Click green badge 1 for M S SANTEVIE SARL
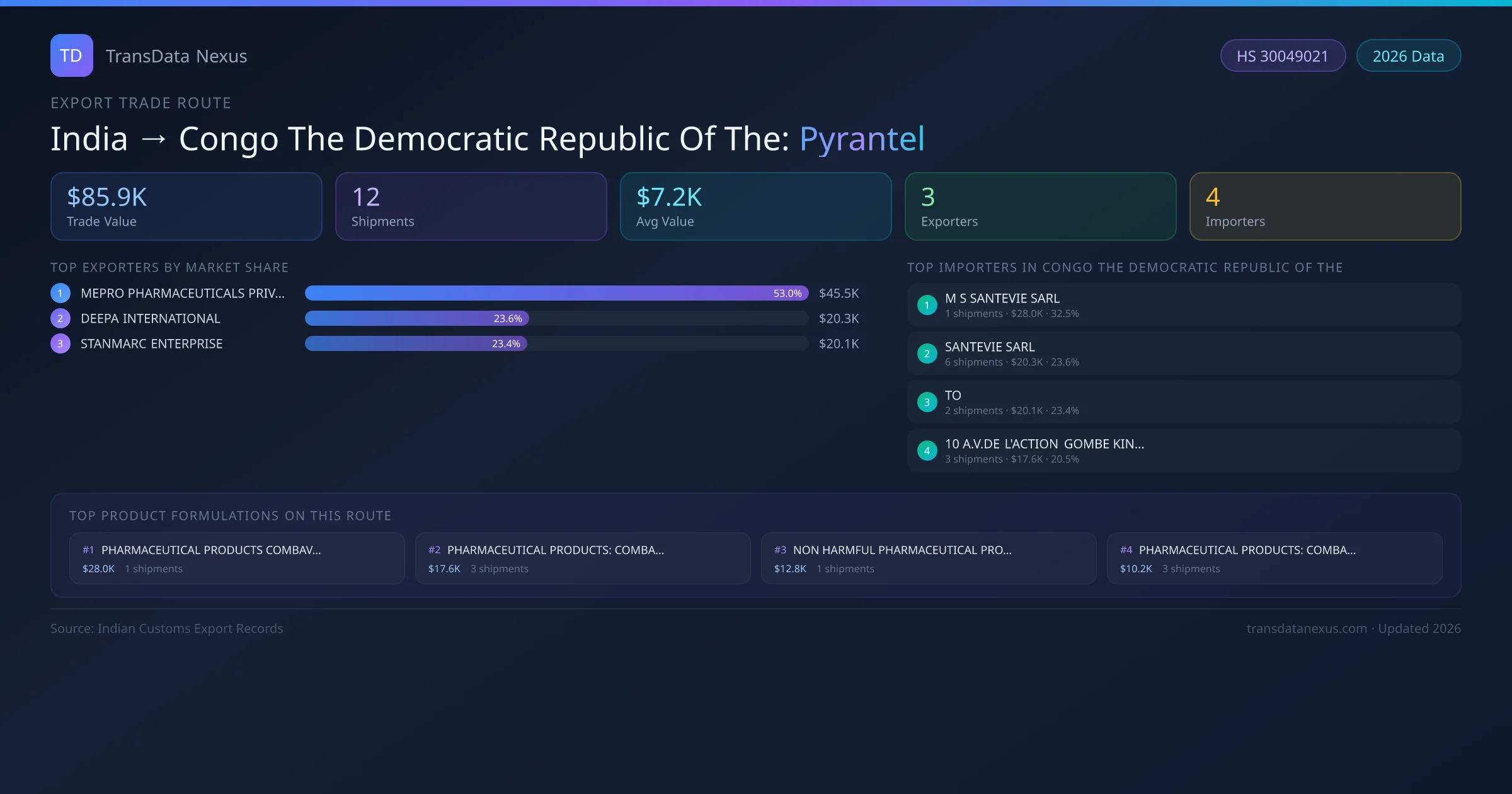The height and width of the screenshot is (794, 1512). tap(927, 305)
